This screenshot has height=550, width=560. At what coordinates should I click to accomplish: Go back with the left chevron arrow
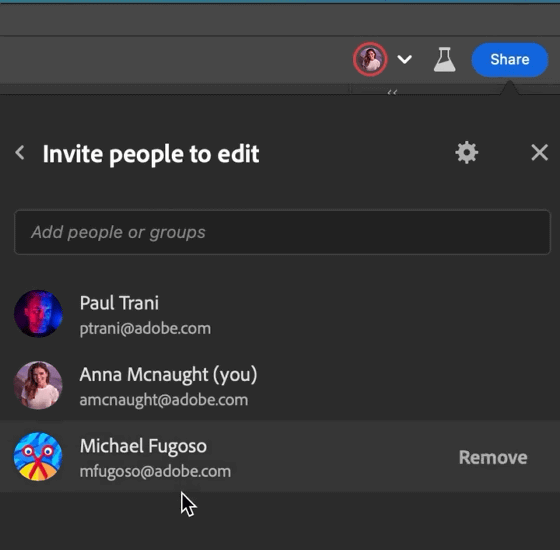tap(20, 153)
